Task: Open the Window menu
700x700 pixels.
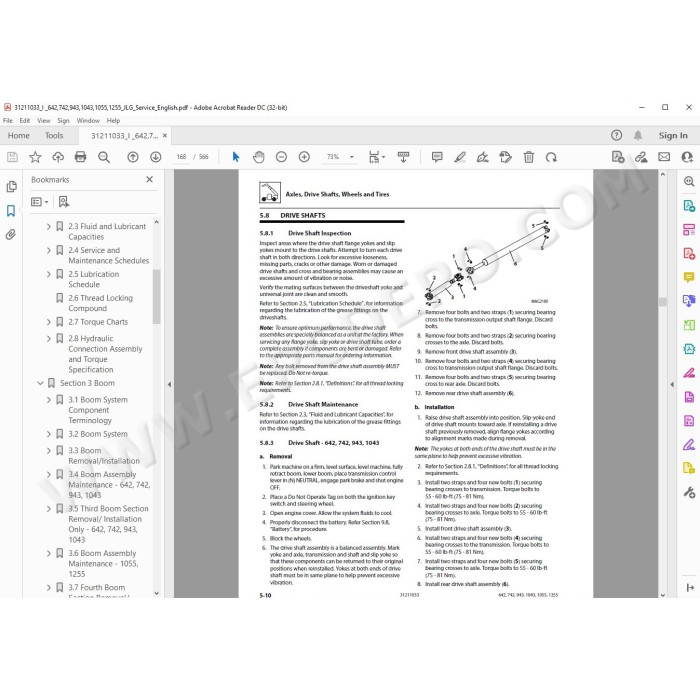Action: tap(88, 121)
